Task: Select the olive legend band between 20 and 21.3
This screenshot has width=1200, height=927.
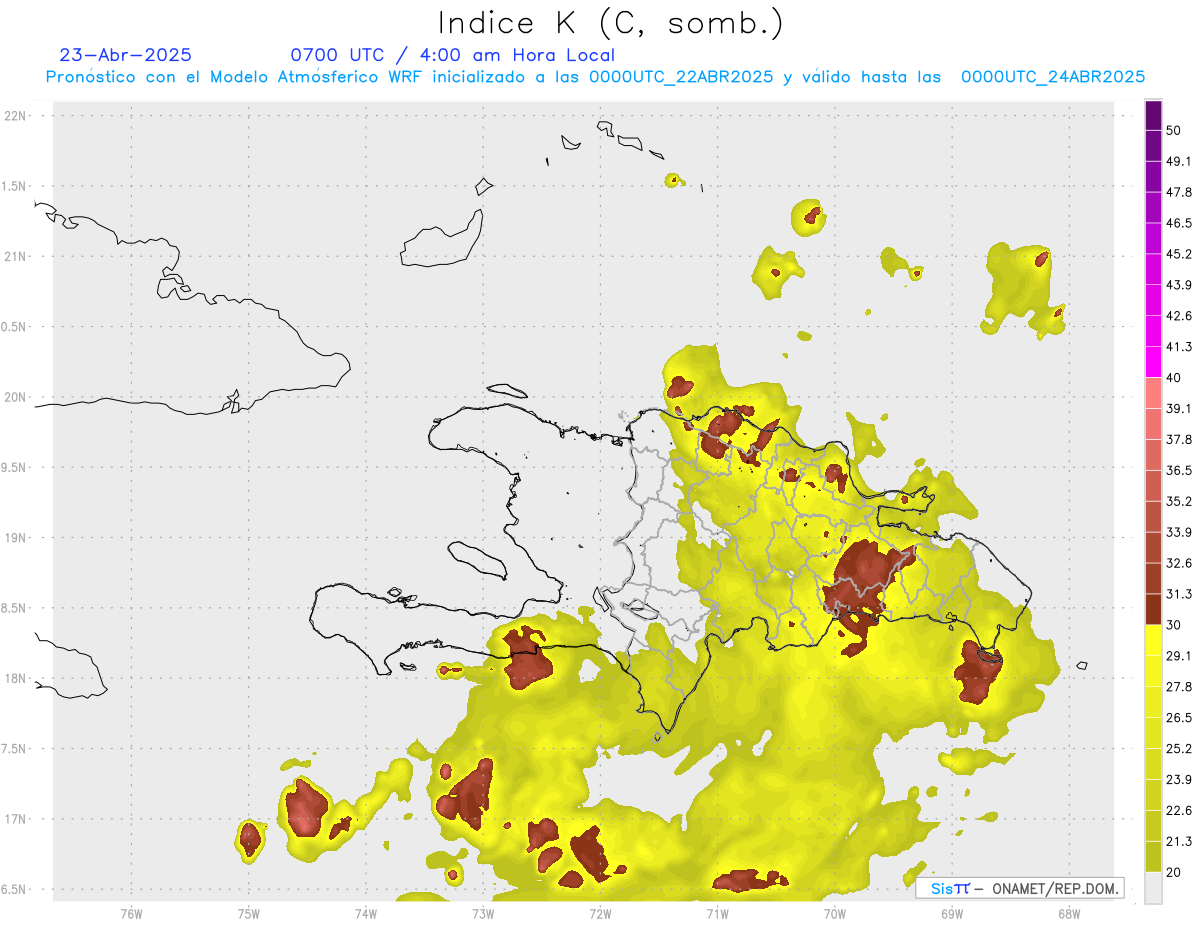Action: (x=1153, y=857)
